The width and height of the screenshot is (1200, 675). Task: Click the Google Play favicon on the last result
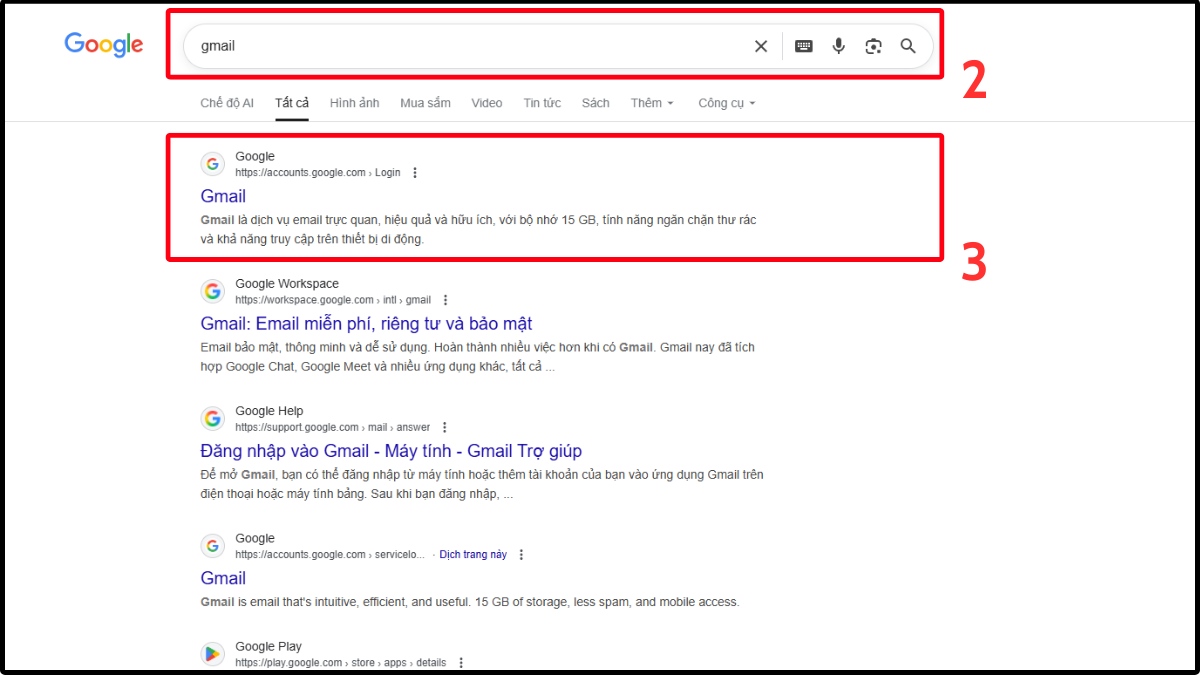coord(212,653)
